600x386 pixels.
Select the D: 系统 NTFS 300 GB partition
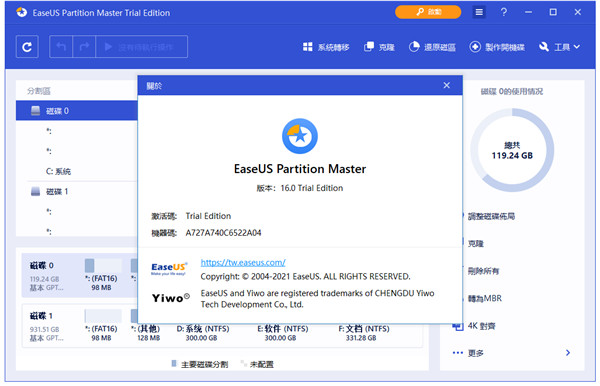pos(202,332)
